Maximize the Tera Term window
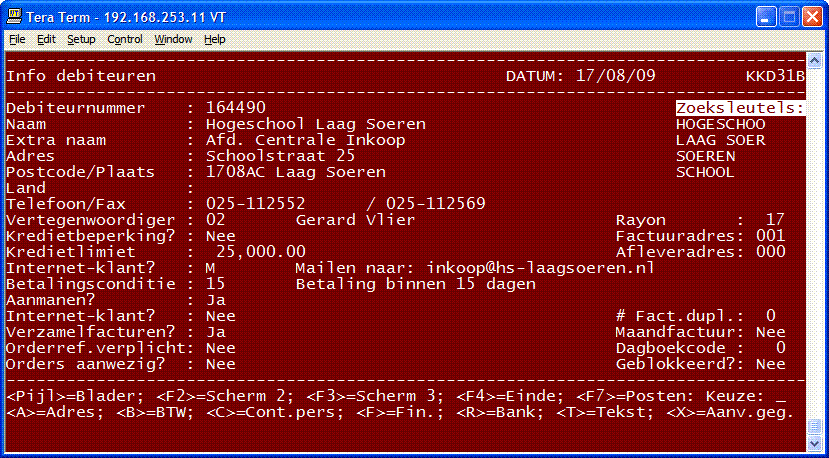Screen dimensions: 829x458 [x=788, y=16]
